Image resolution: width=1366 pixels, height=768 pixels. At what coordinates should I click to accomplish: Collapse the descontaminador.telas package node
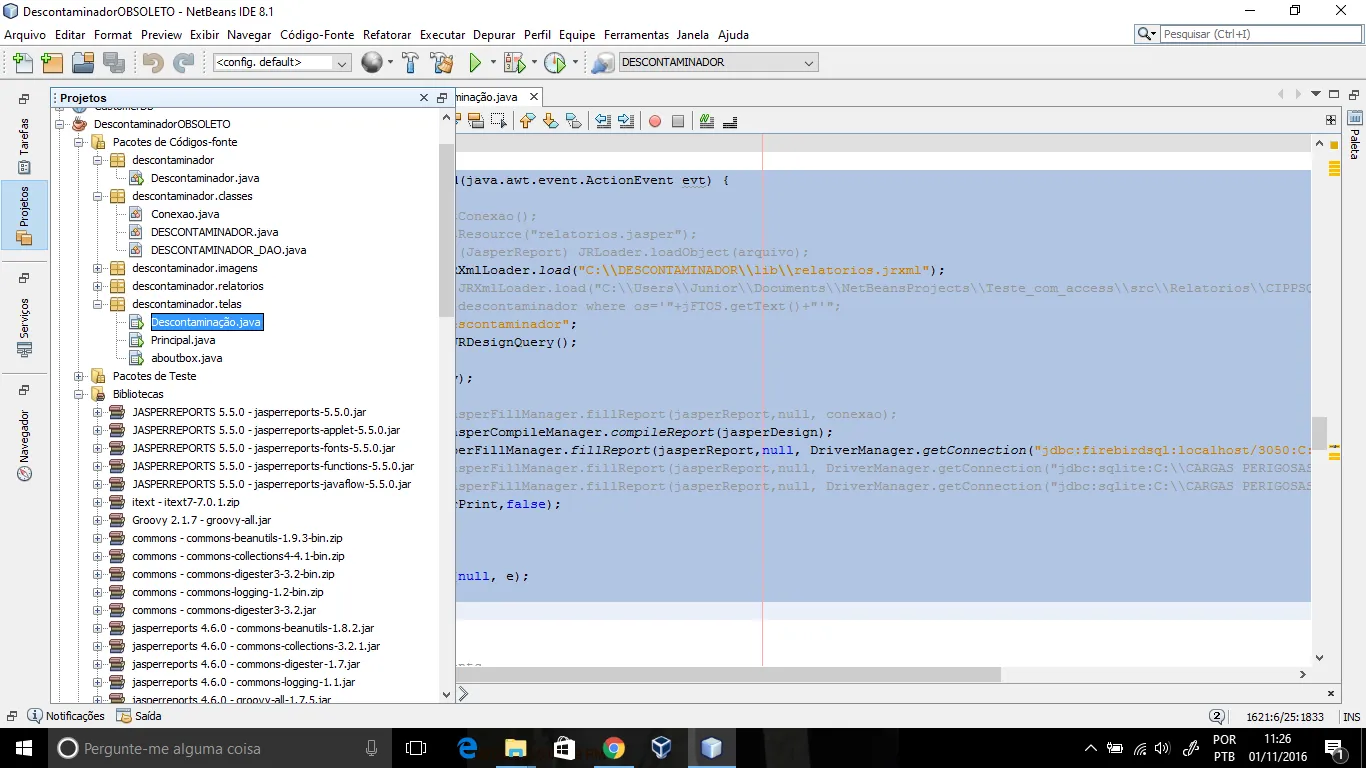point(98,304)
